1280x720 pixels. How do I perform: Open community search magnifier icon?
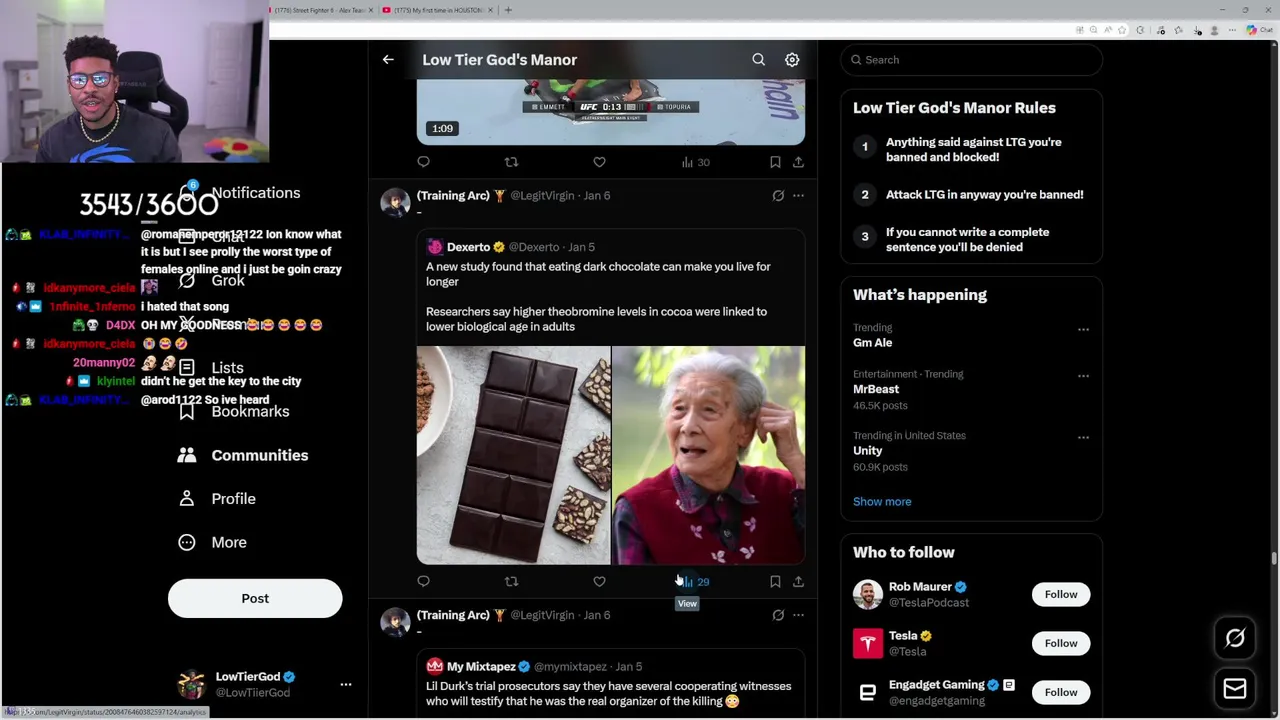tap(759, 60)
